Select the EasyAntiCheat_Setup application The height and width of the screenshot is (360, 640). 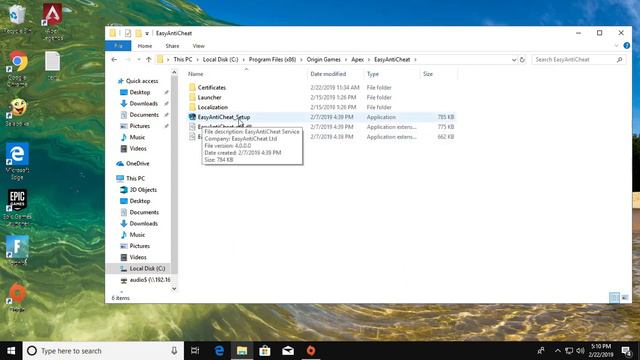(224, 117)
